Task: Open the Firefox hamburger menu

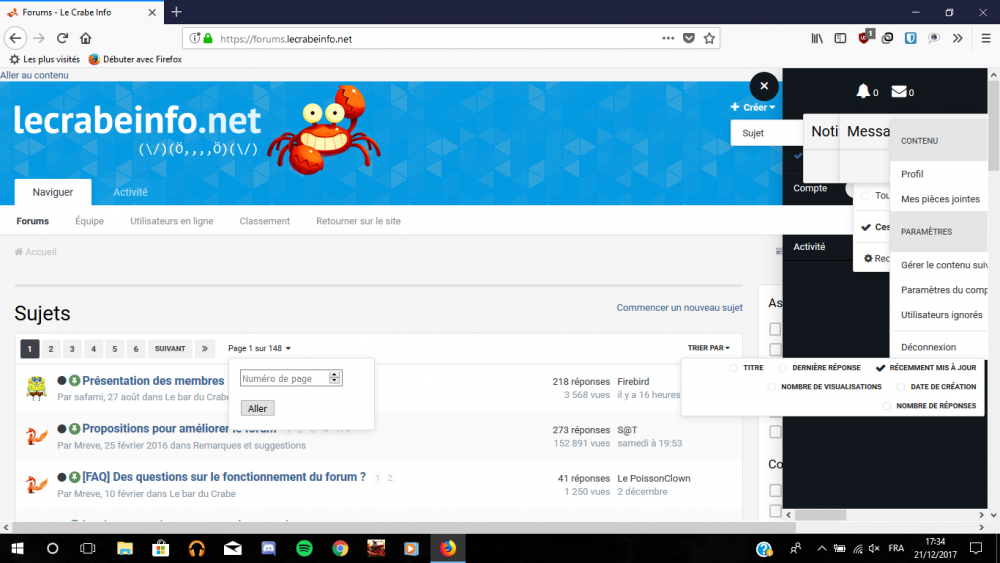Action: 985,38
